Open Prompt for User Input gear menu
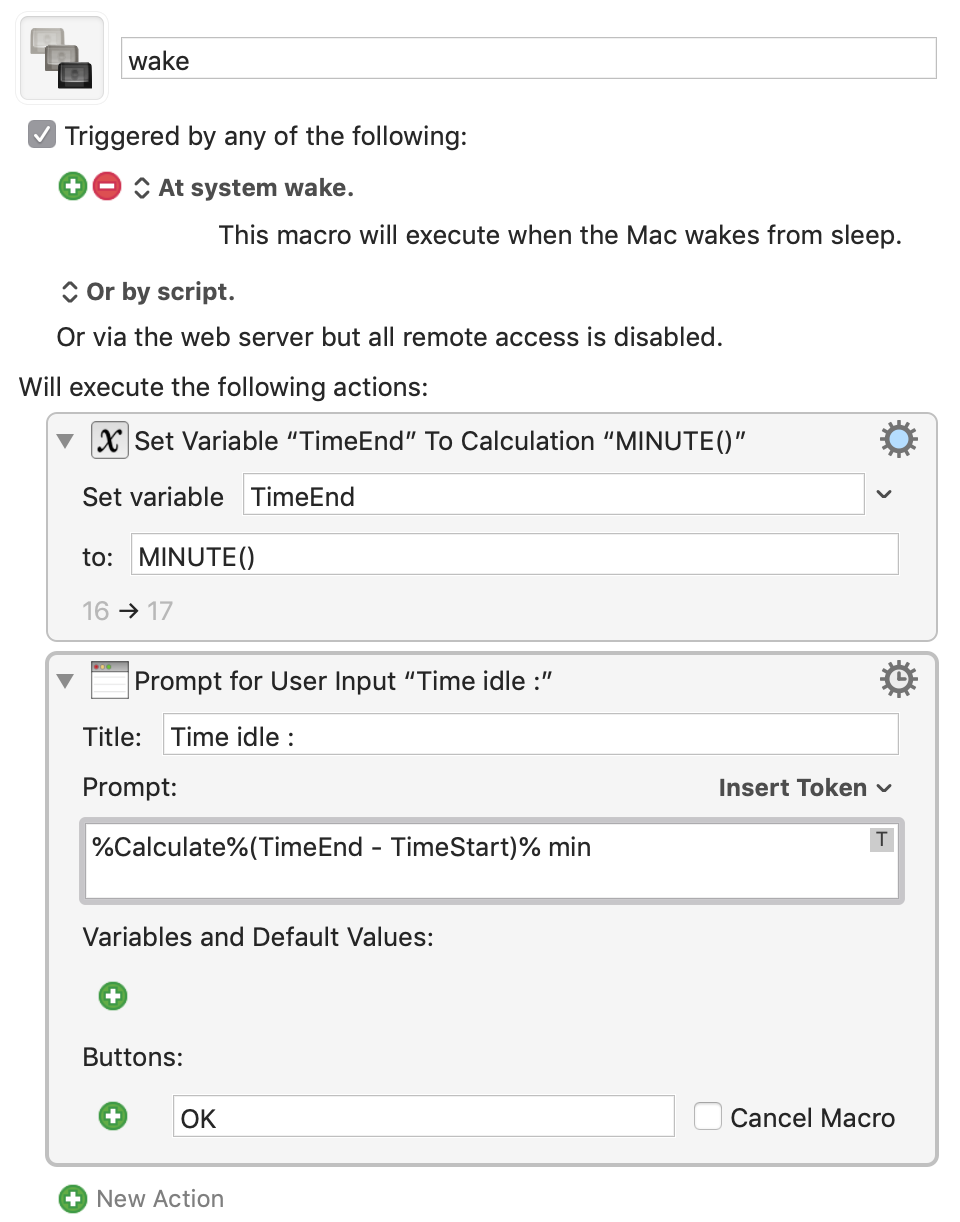The width and height of the screenshot is (960, 1222). point(898,680)
